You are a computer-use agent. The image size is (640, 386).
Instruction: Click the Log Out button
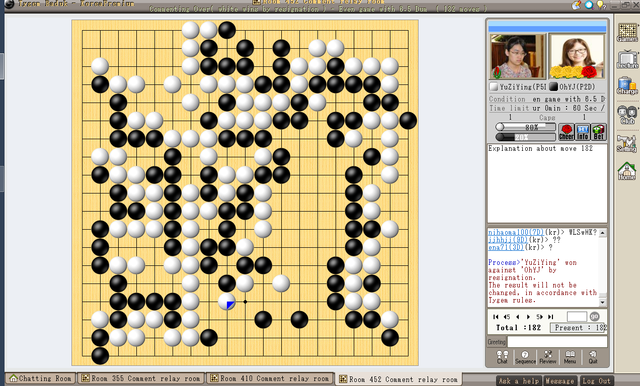[x=596, y=381]
